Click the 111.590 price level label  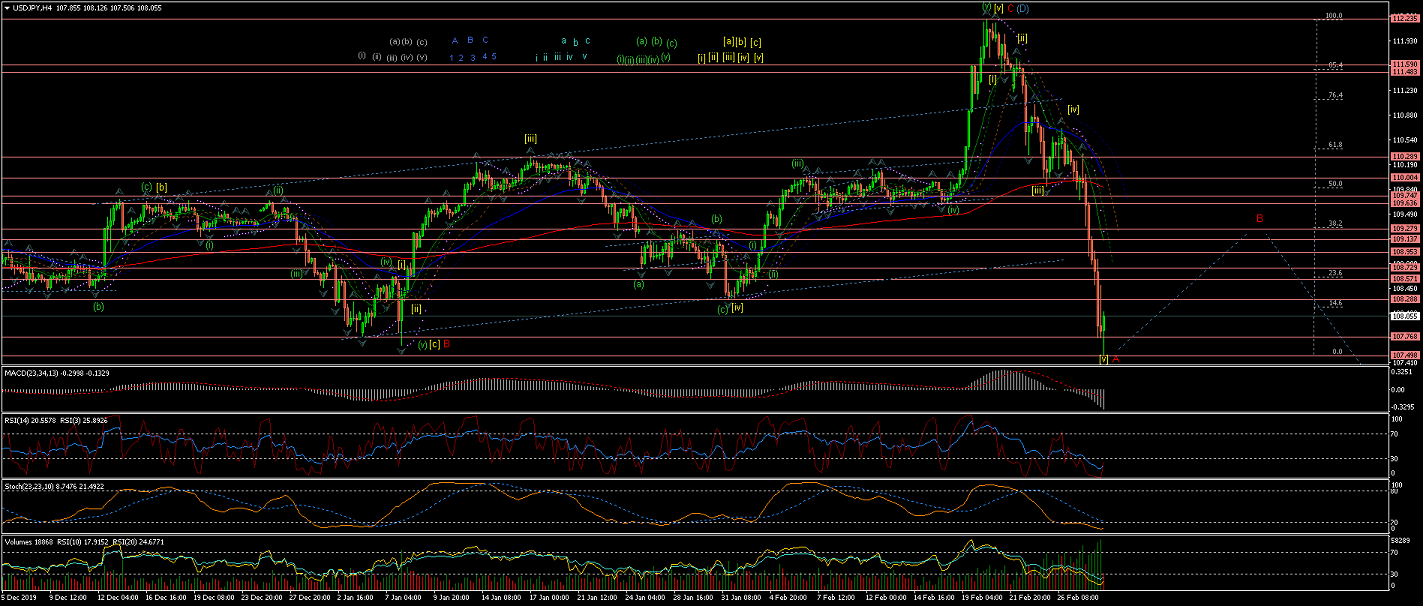[x=1404, y=64]
